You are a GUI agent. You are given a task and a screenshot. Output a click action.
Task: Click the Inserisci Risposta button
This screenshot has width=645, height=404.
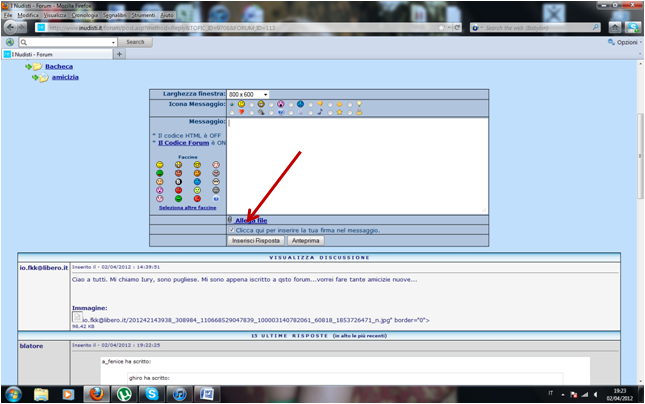coord(256,241)
